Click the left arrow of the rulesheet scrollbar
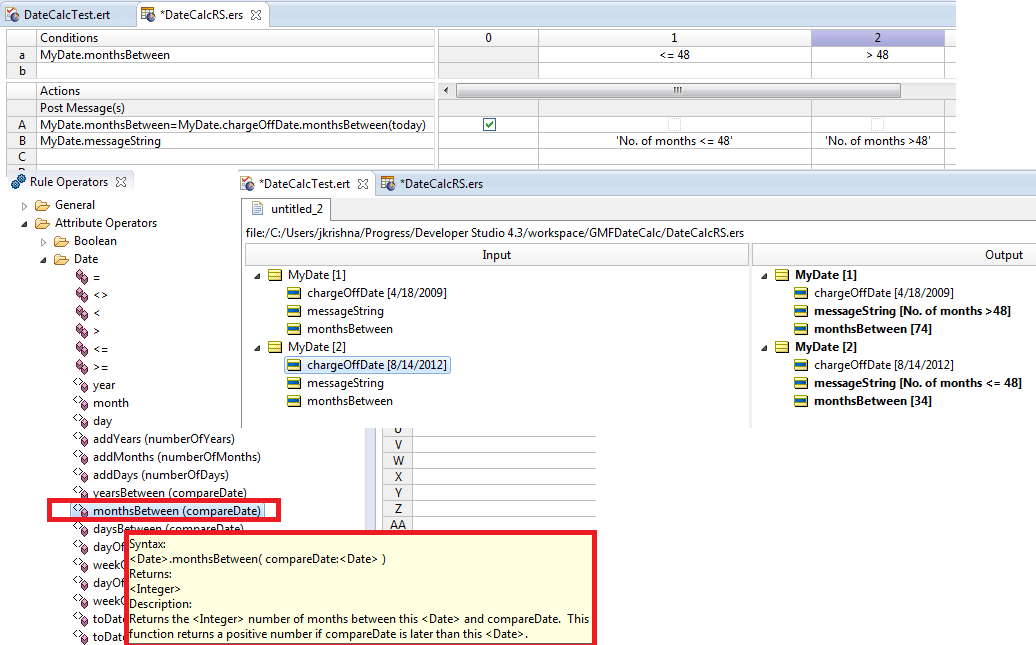Viewport: 1036px width, 645px height. pyautogui.click(x=446, y=91)
